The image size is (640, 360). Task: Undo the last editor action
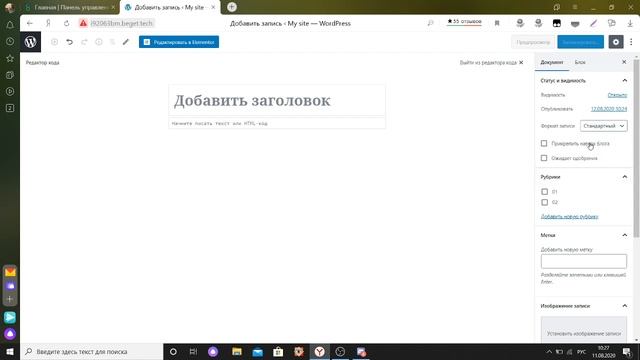(x=69, y=42)
